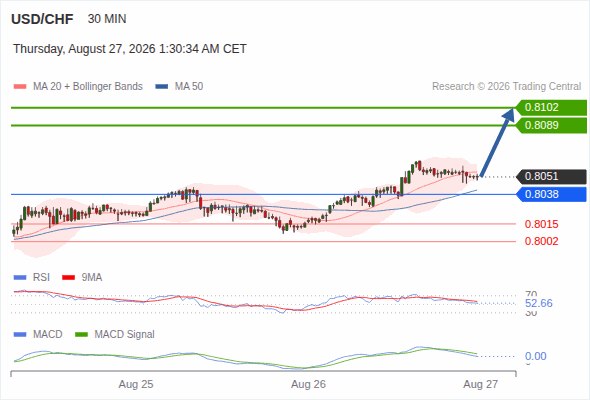590x400 pixels.
Task: Click the 0.8102 resistance price tag
Action: (551, 107)
